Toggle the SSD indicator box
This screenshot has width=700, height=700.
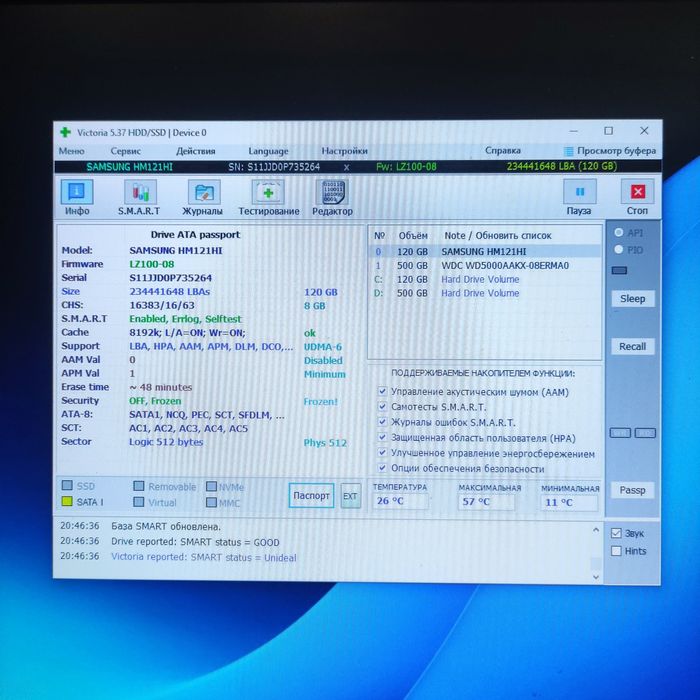(67, 485)
